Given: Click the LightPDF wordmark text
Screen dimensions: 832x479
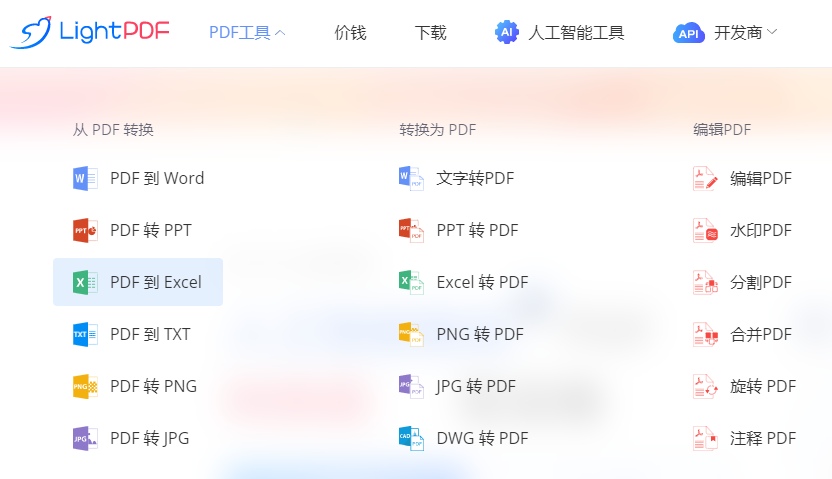Looking at the screenshot, I should (x=114, y=31).
